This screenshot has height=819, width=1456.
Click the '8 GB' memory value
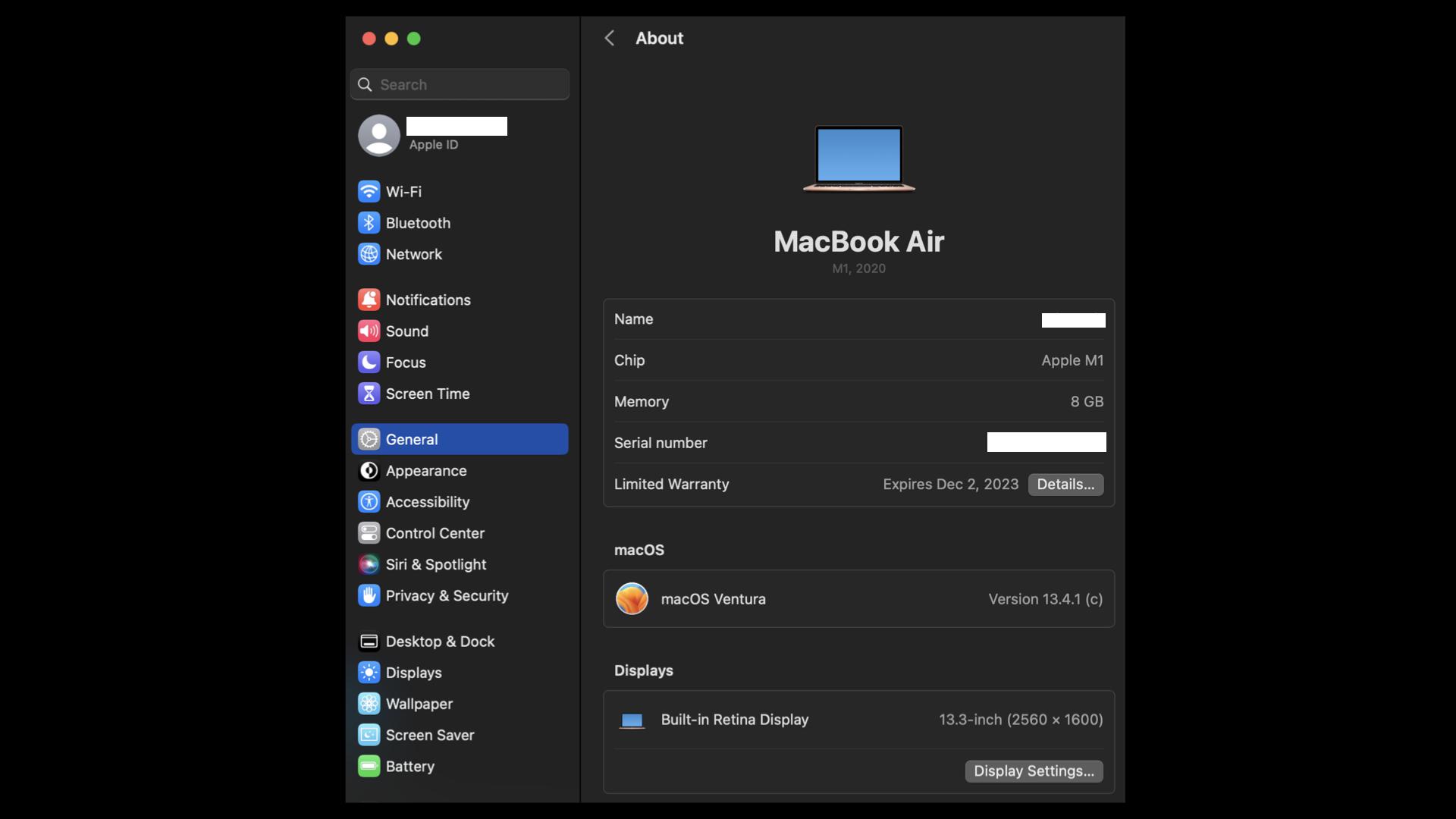tap(1087, 401)
